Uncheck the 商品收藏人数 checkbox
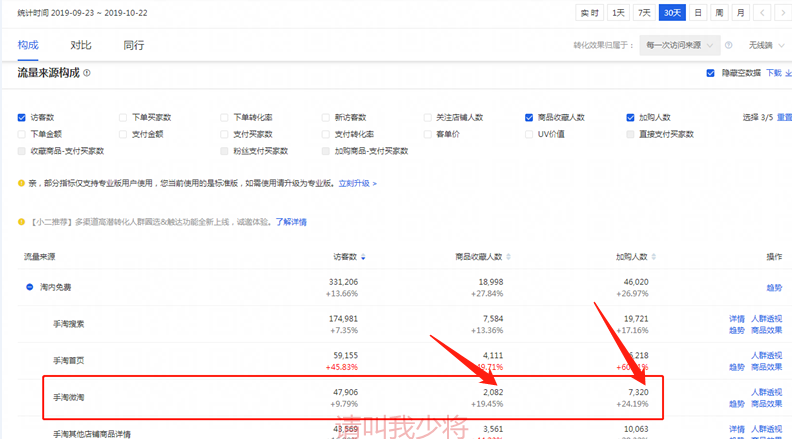The height and width of the screenshot is (439, 792). 529,117
